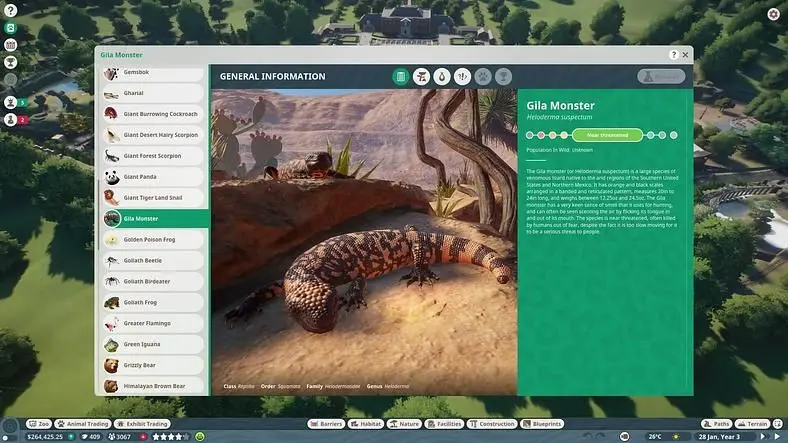
Task: Open Animal Trading in bottom bar
Action: [82, 424]
